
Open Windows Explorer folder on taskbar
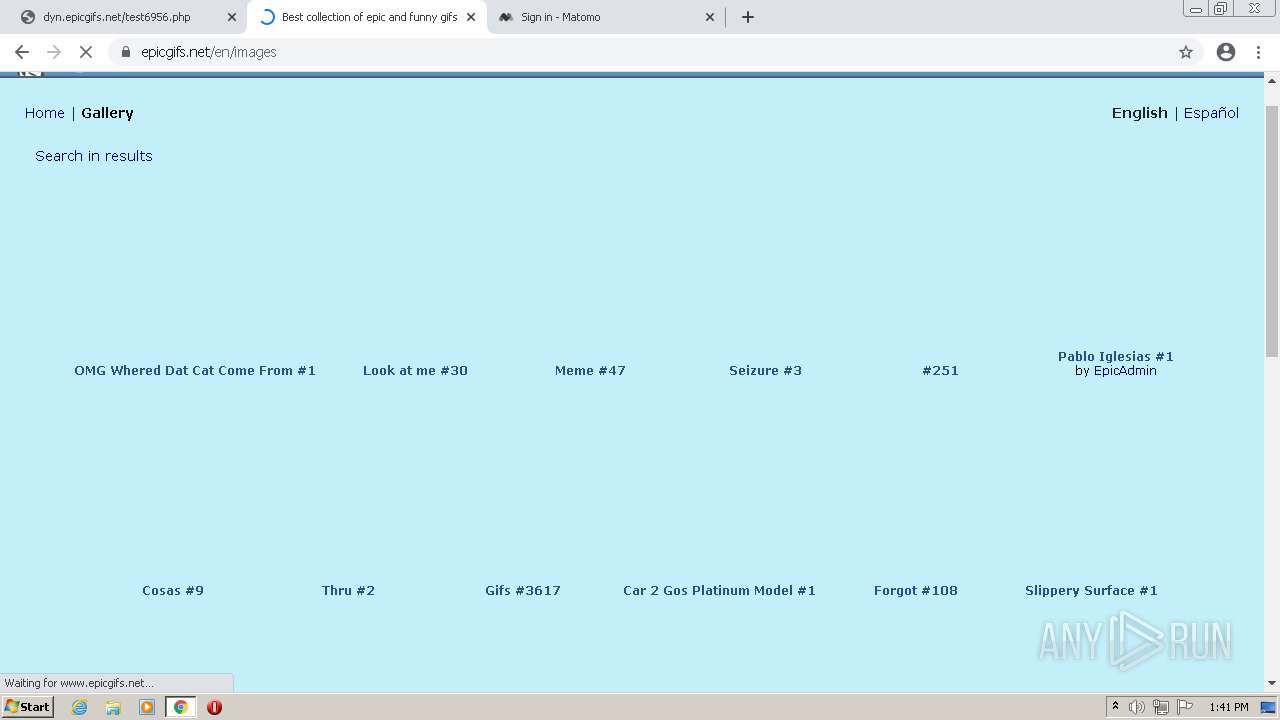(x=113, y=707)
